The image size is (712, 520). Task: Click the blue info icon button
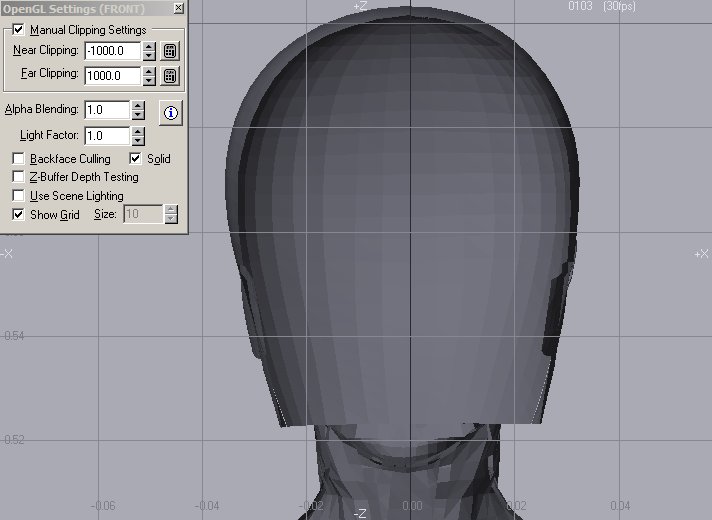[x=170, y=113]
